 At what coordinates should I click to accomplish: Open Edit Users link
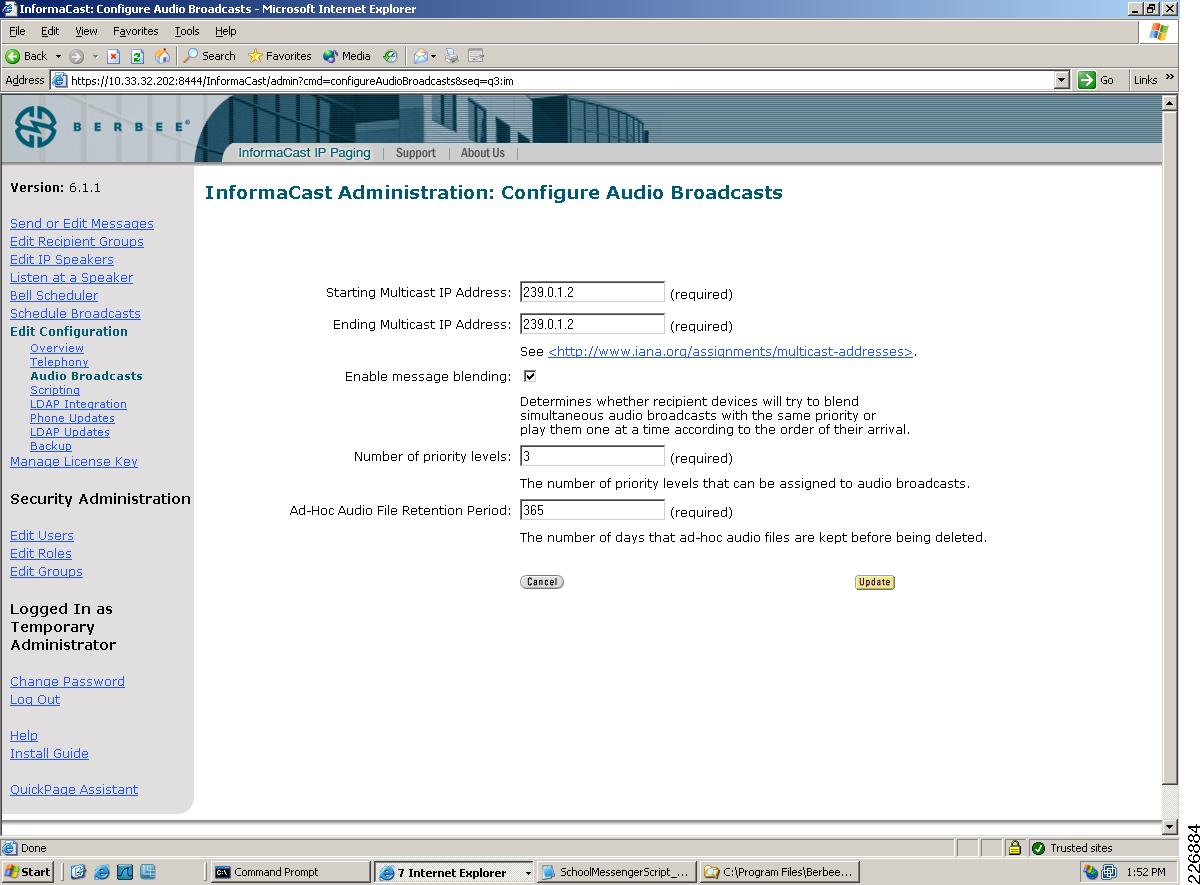click(42, 536)
